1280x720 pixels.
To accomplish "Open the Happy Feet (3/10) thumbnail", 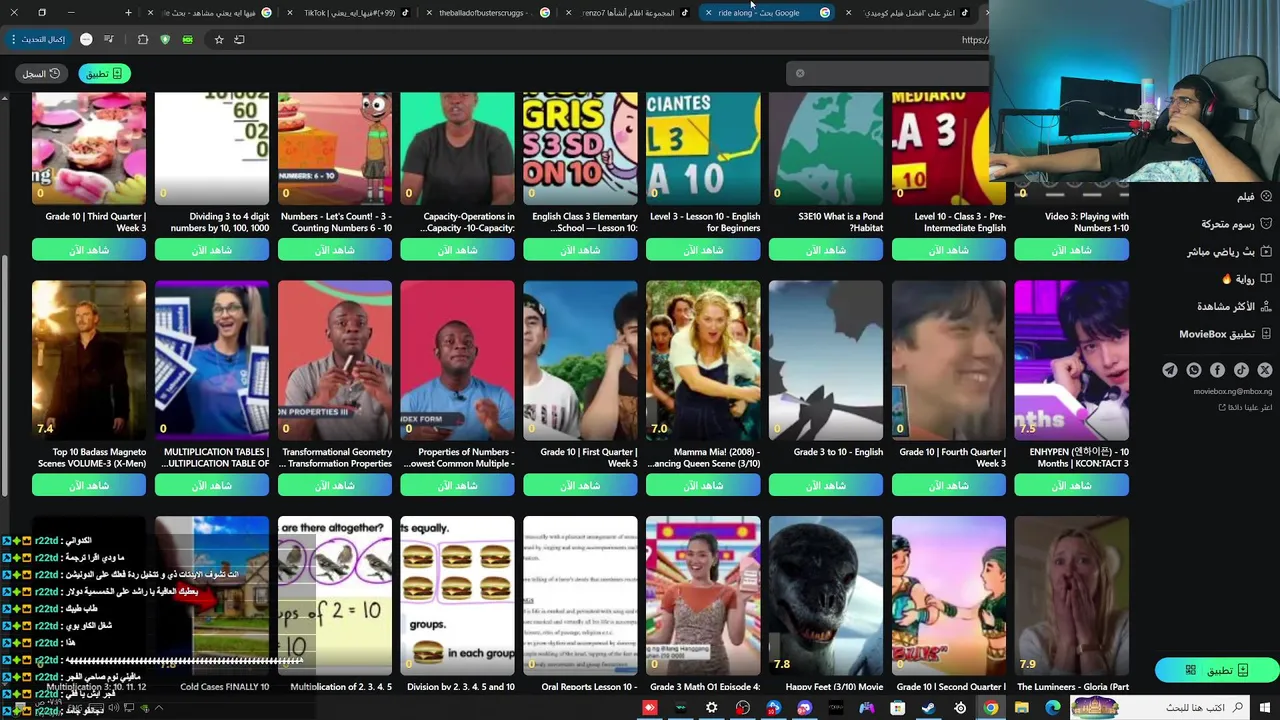I will click(826, 596).
